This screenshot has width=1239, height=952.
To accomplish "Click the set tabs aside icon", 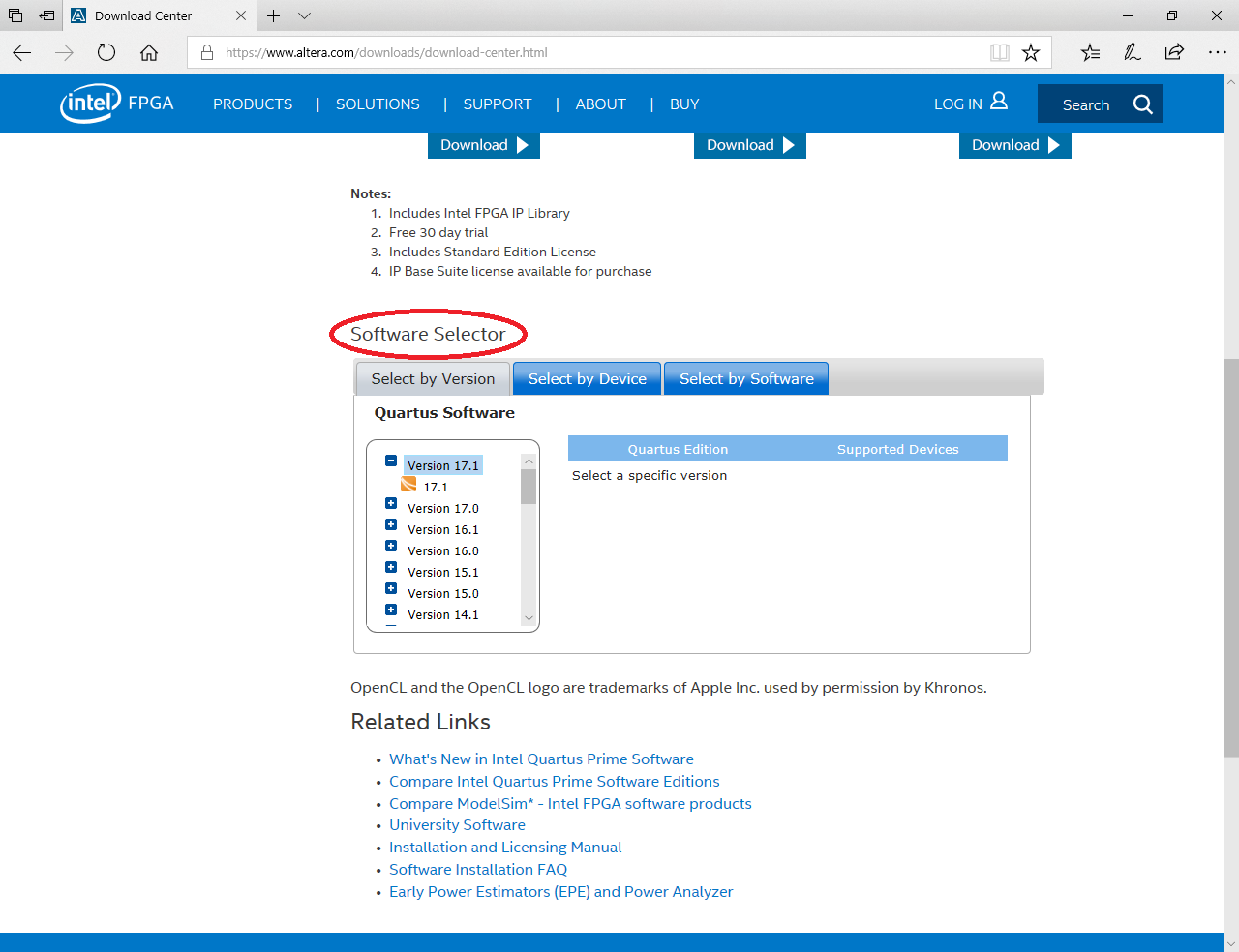I will click(x=46, y=15).
